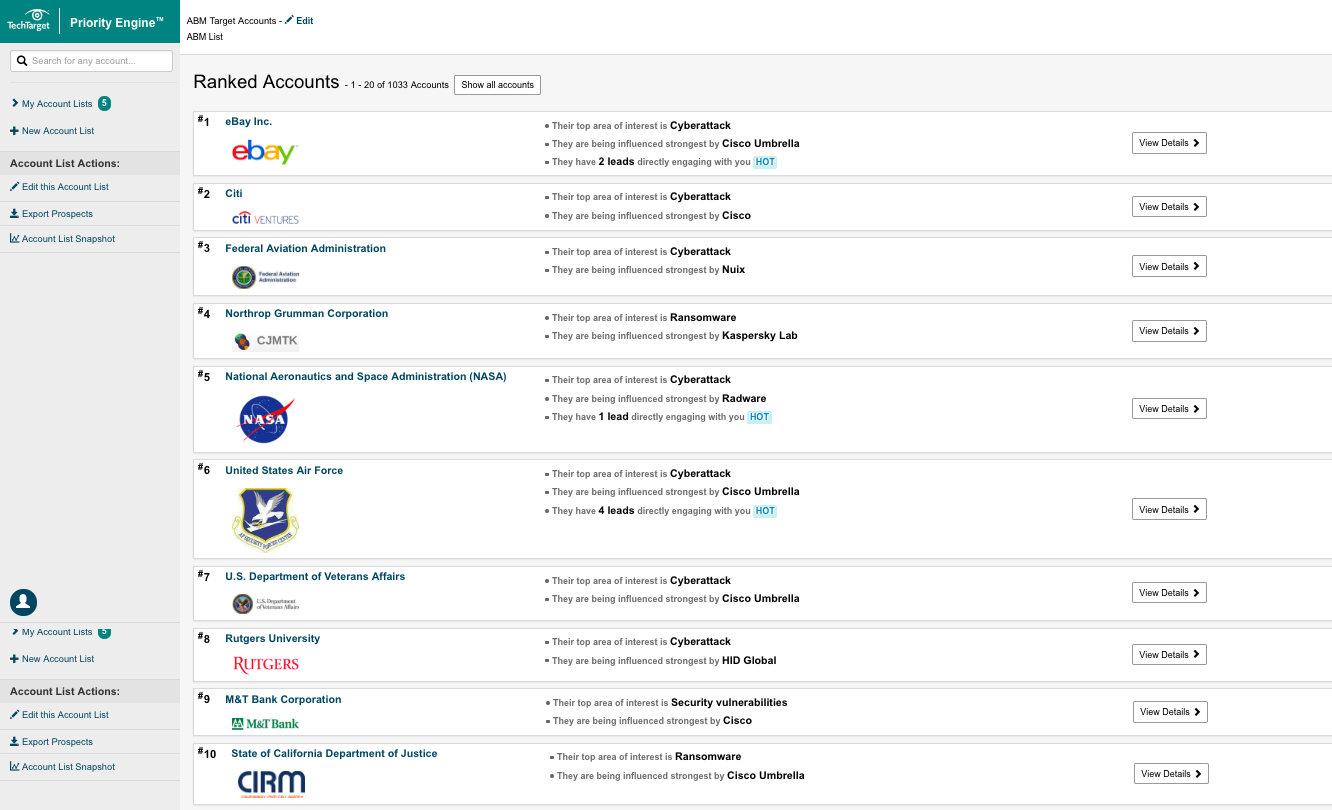Image resolution: width=1332 pixels, height=810 pixels.
Task: Click '4 leads' in the Air Force row
Action: pos(616,511)
